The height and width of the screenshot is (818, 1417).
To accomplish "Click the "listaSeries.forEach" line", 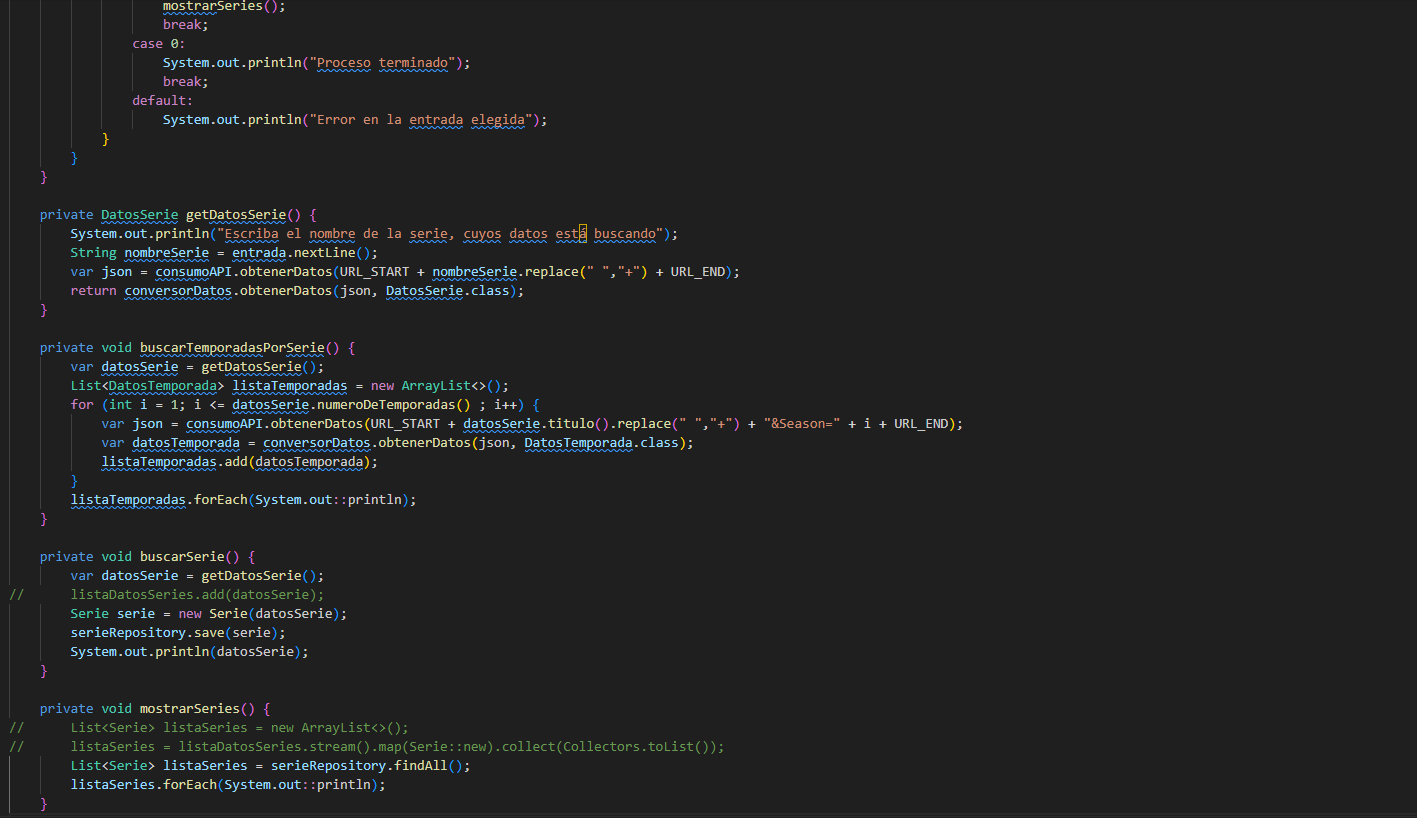I will coord(228,784).
